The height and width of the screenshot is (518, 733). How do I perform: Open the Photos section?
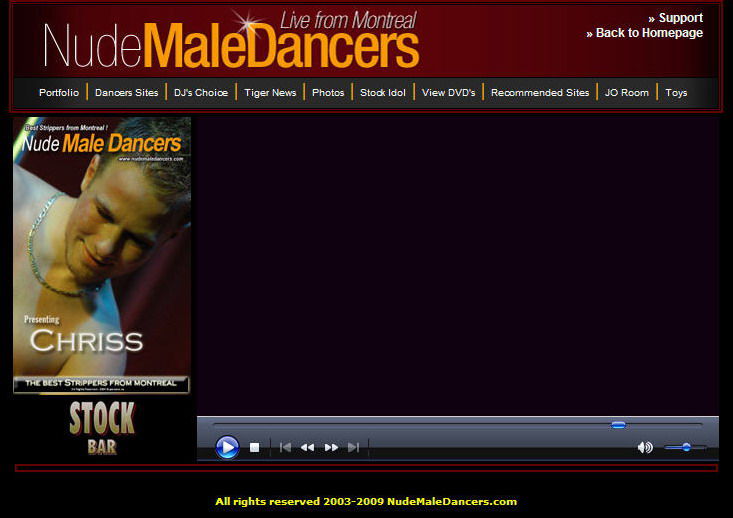coord(328,93)
